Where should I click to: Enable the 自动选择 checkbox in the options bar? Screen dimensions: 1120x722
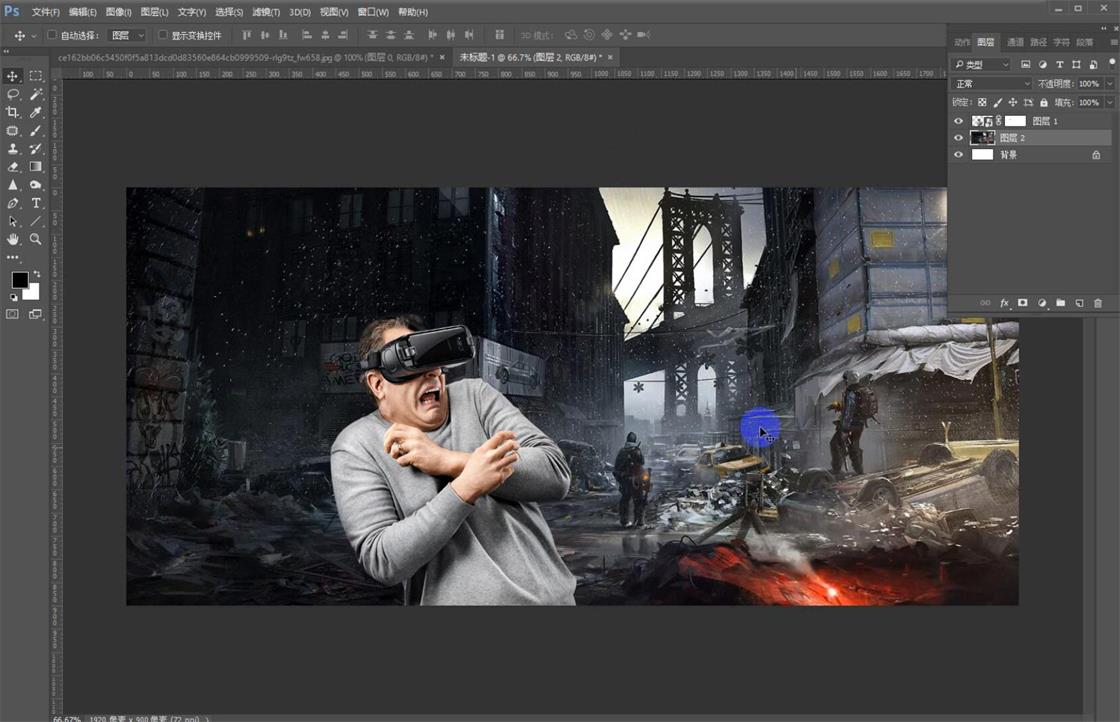pyautogui.click(x=50, y=33)
